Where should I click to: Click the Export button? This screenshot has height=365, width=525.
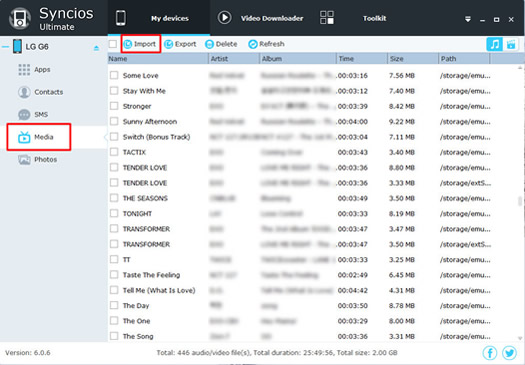tap(180, 44)
